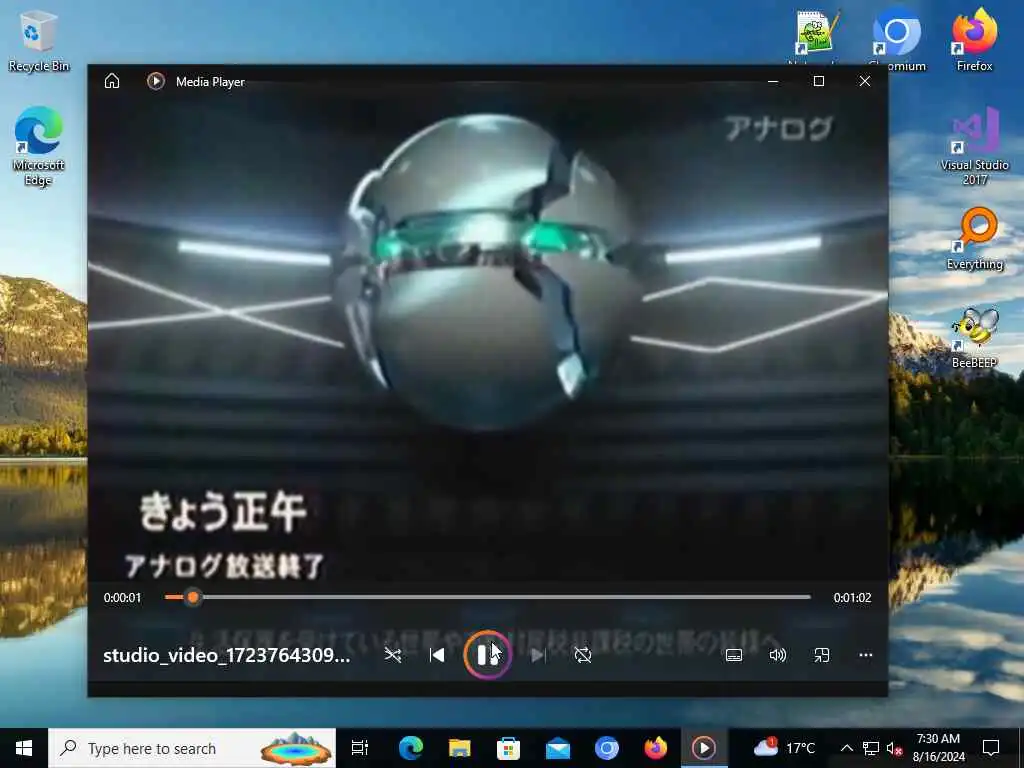Screen dimensions: 1024x768
Task: Click the studio_video file title
Action: [x=227, y=655]
